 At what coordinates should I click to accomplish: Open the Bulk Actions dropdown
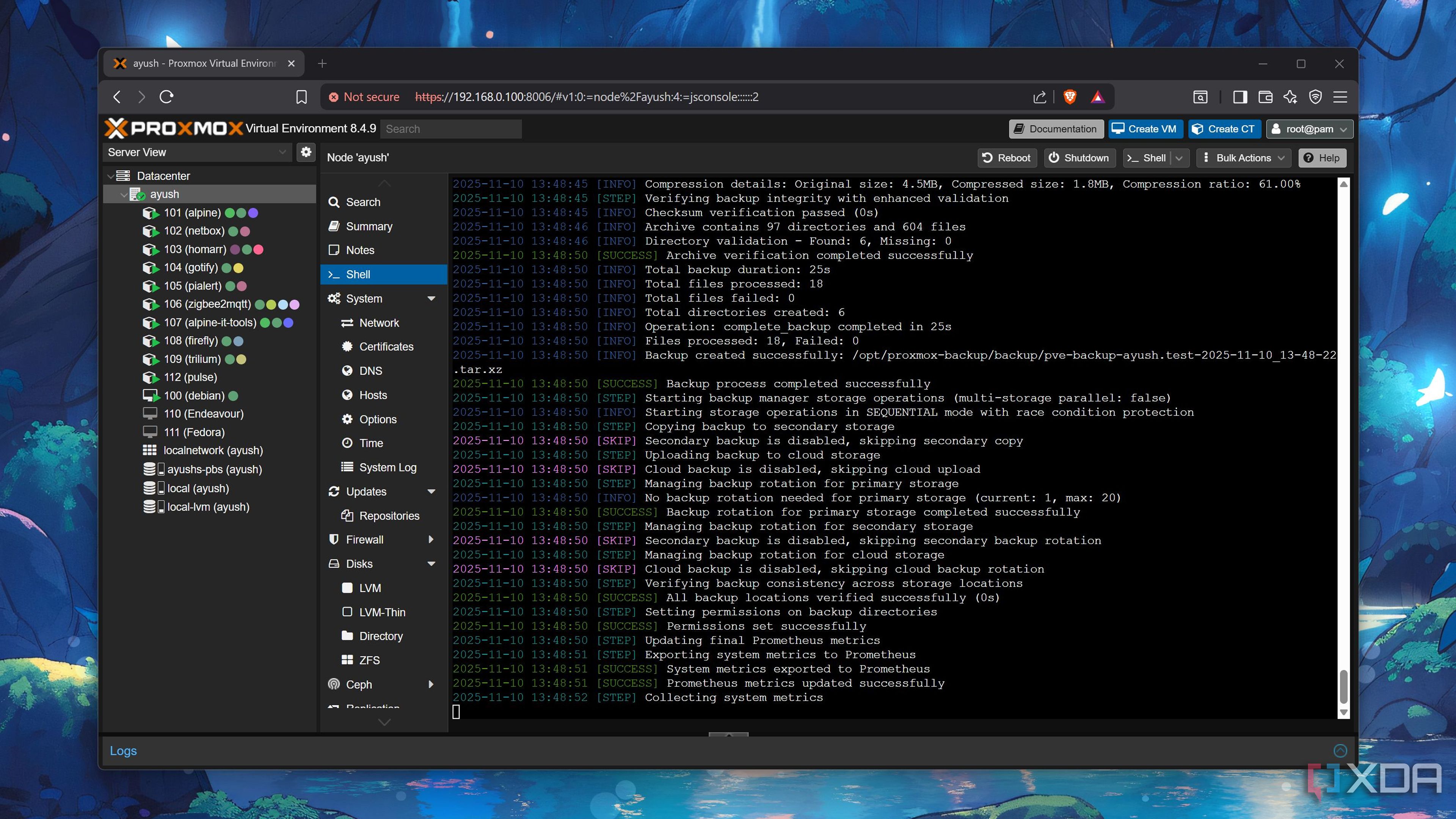click(x=1244, y=158)
